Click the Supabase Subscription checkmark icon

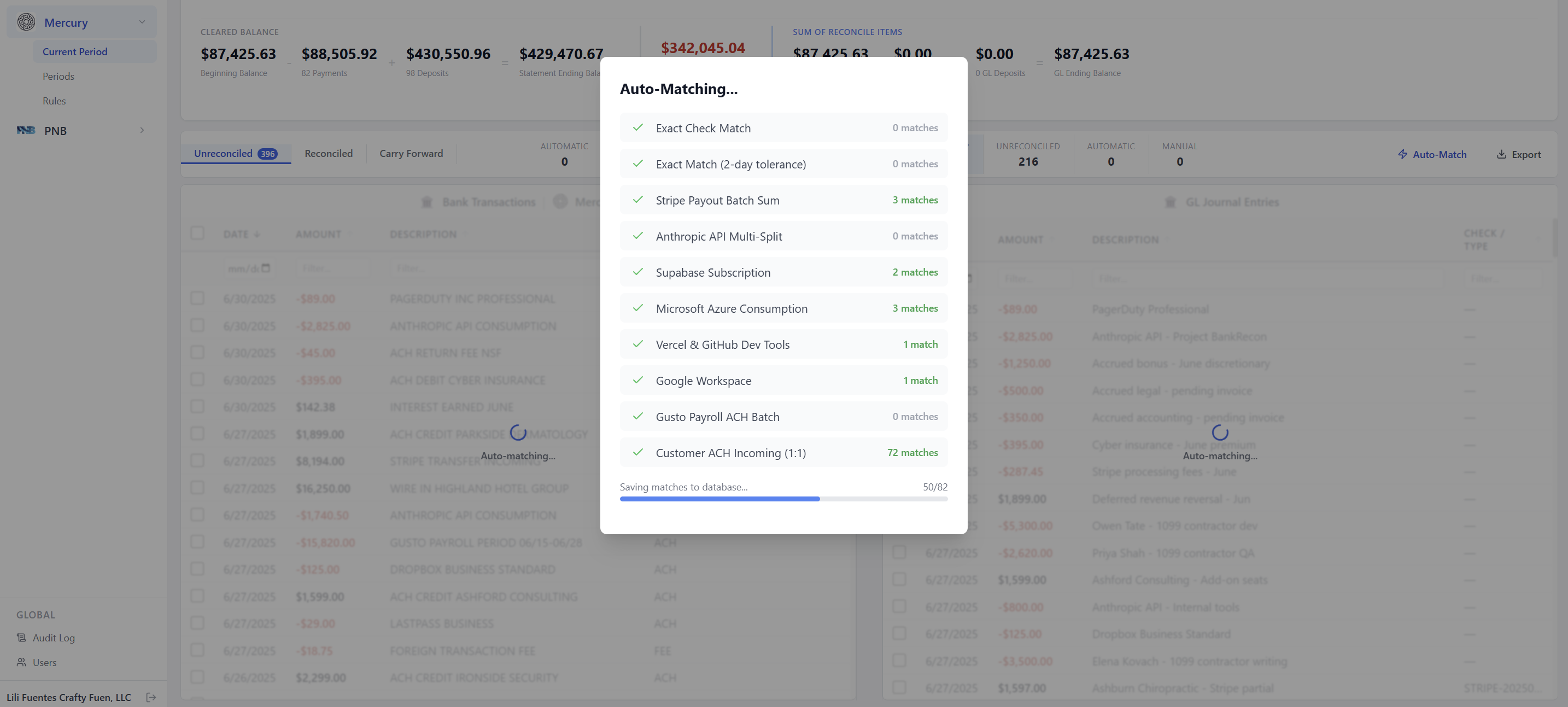coord(638,272)
